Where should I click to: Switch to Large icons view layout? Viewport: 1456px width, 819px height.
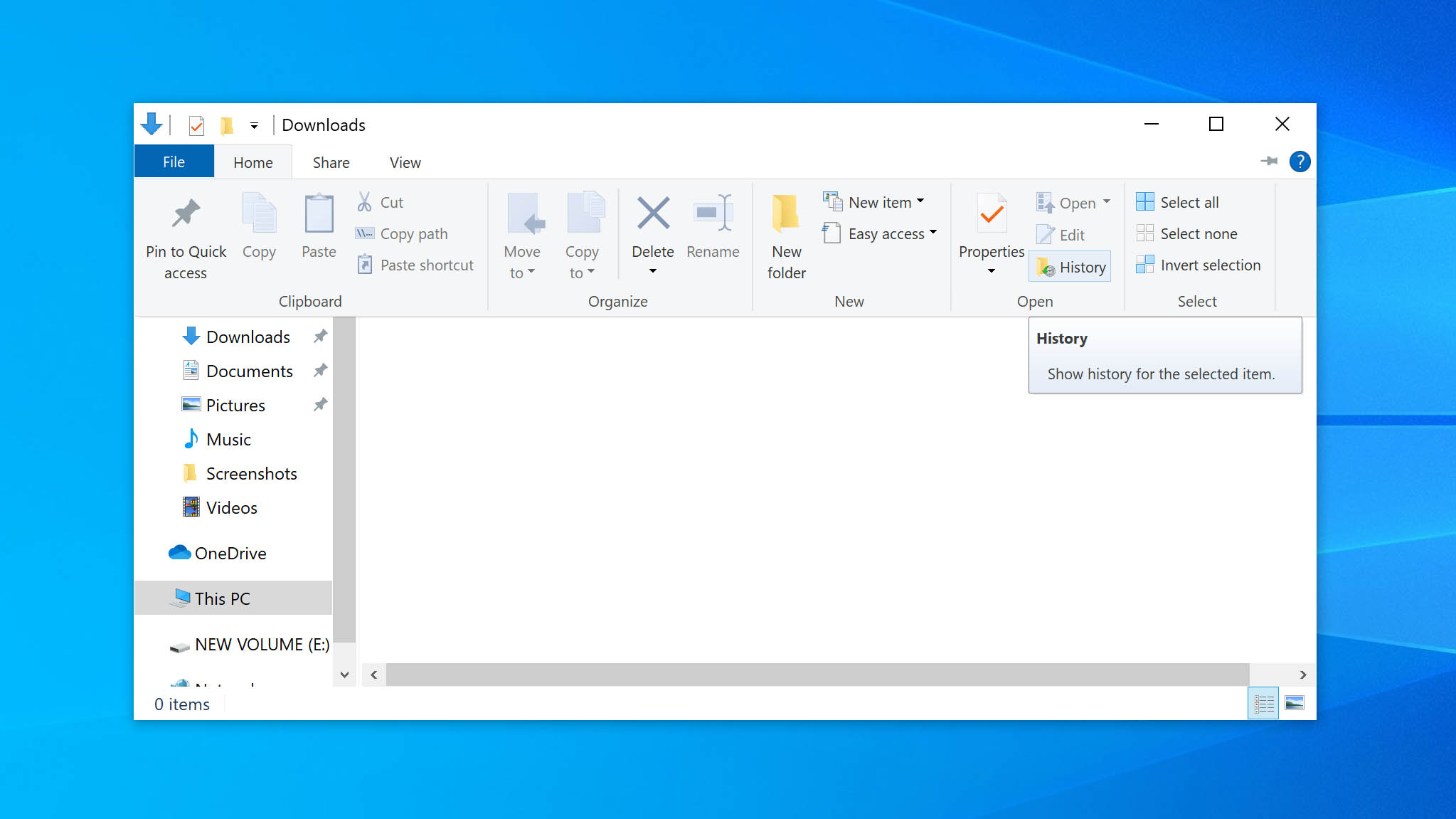[1295, 704]
